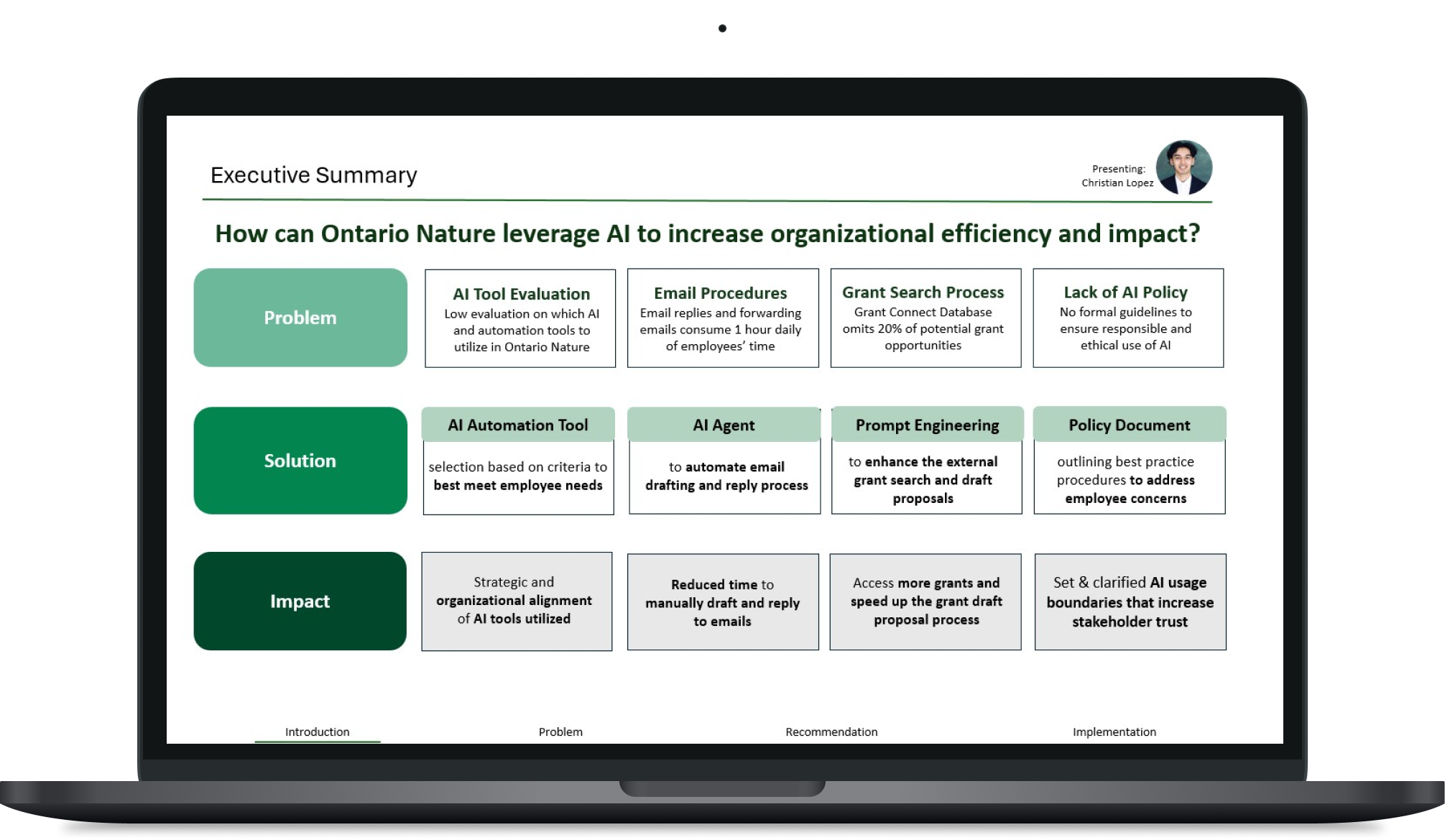Click the Prompt Engineering header
The width and height of the screenshot is (1445, 840).
[x=928, y=425]
